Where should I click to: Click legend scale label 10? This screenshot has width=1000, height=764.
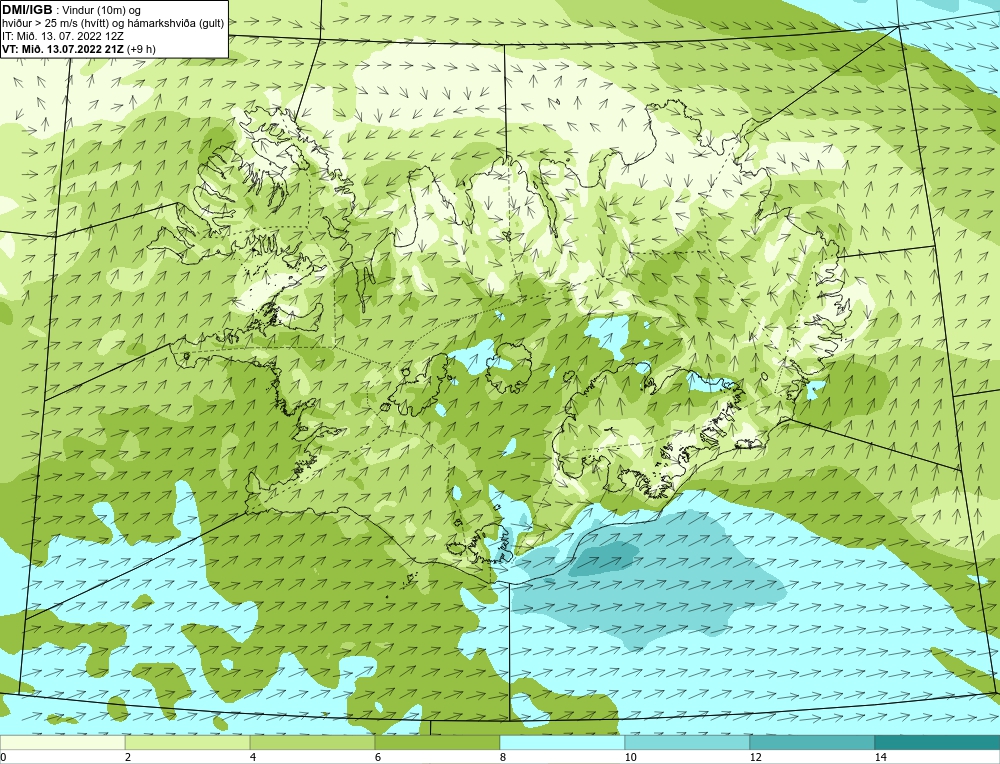(x=630, y=757)
